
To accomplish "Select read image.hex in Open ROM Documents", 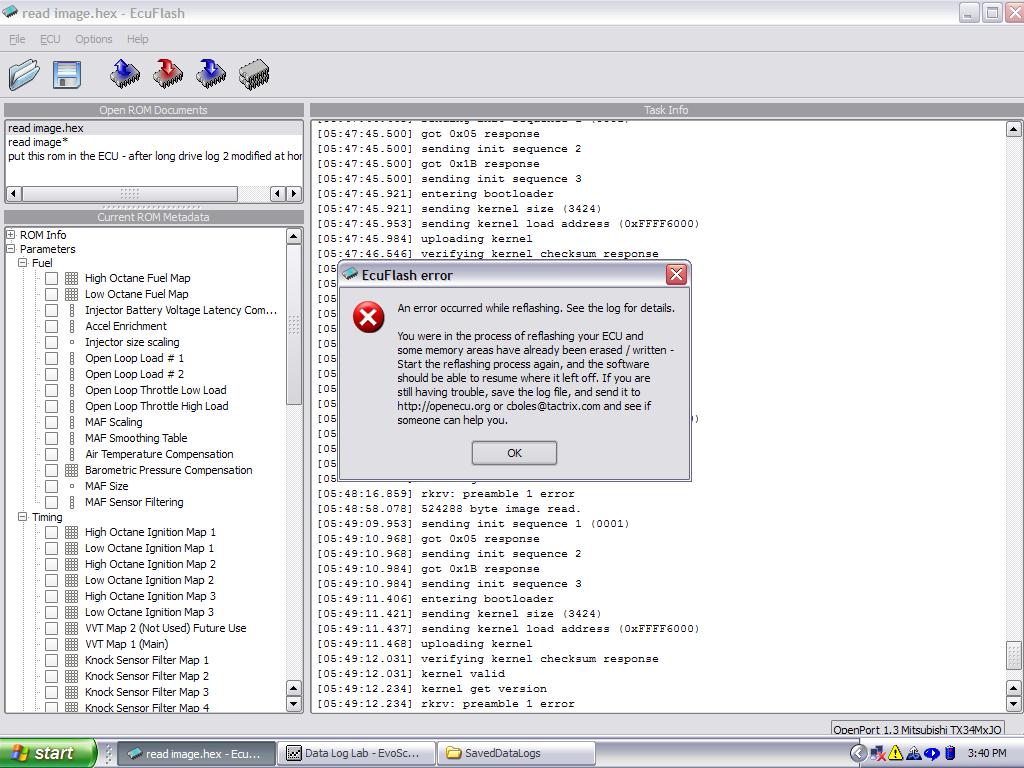I will (154, 128).
